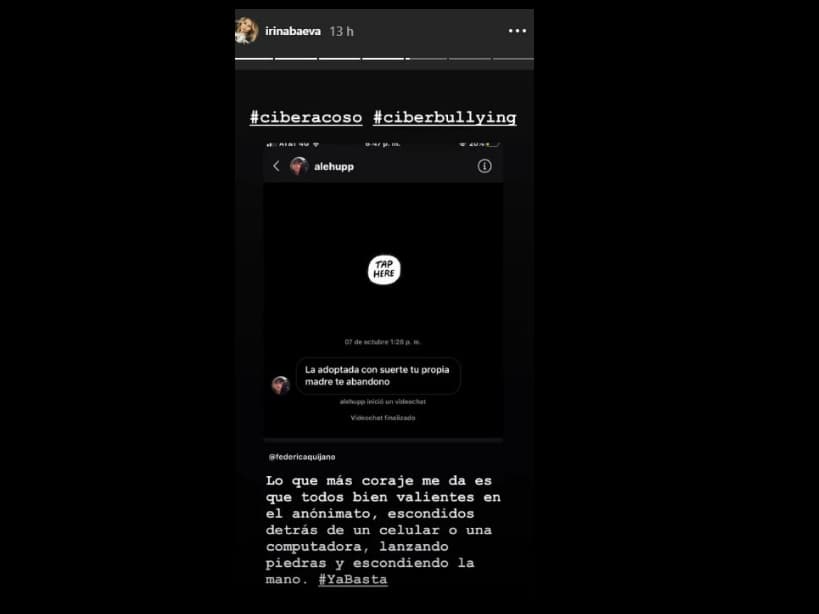Screen dimensions: 819x614
Task: Tap the TAP HERE sticker
Action: (x=384, y=269)
